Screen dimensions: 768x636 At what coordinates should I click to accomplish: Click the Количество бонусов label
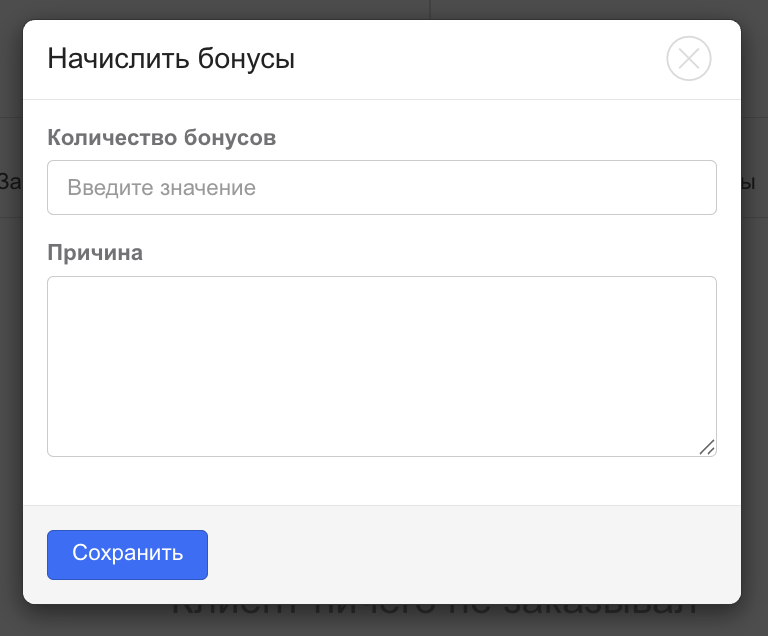pyautogui.click(x=161, y=137)
